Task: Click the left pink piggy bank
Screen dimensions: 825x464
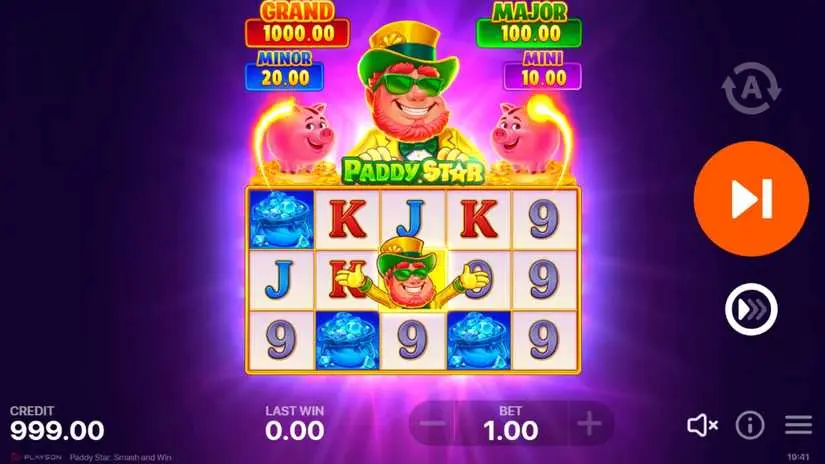Action: point(301,135)
